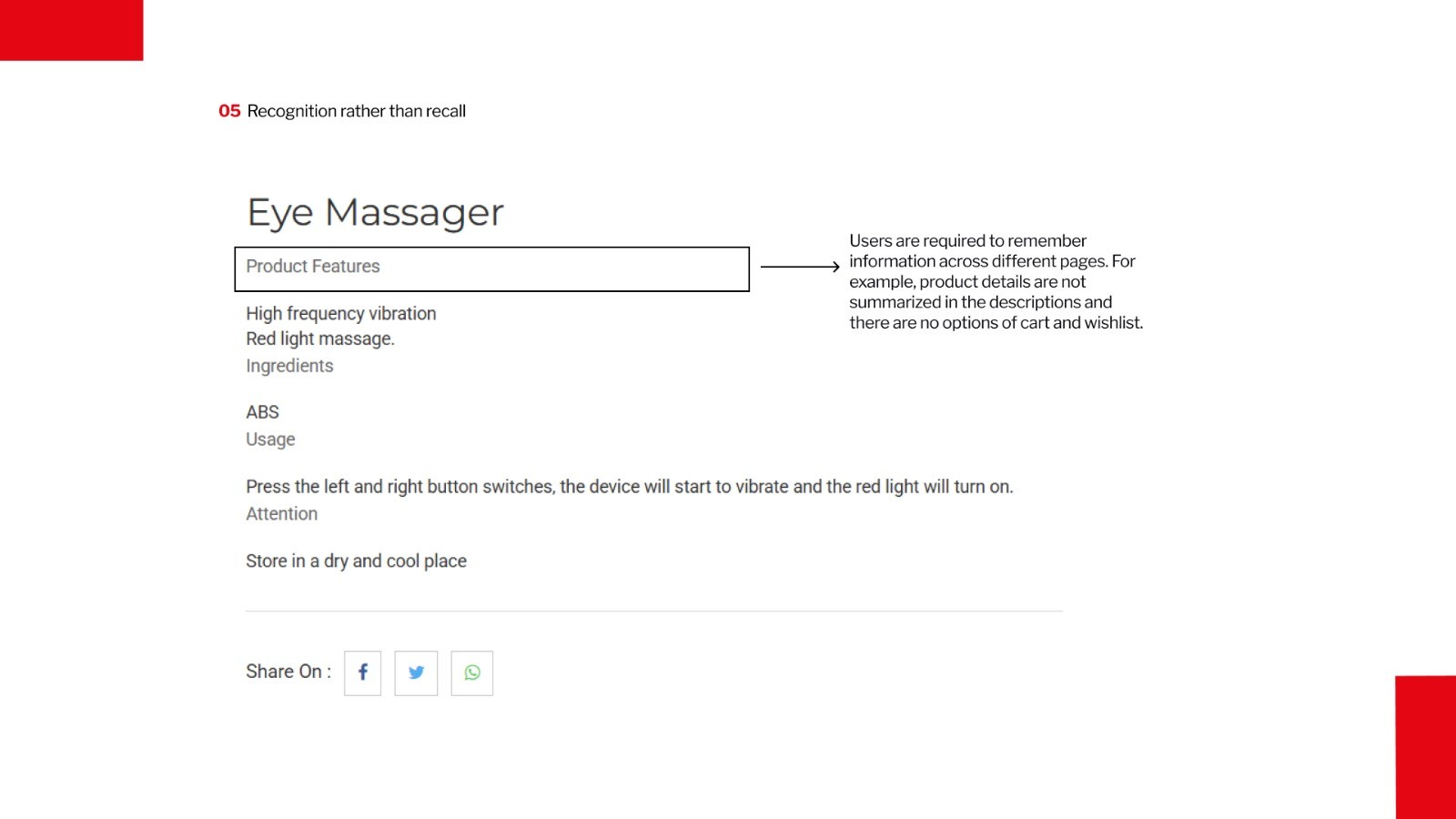Share the product via WhatsApp
The width and height of the screenshot is (1456, 819).
[472, 673]
